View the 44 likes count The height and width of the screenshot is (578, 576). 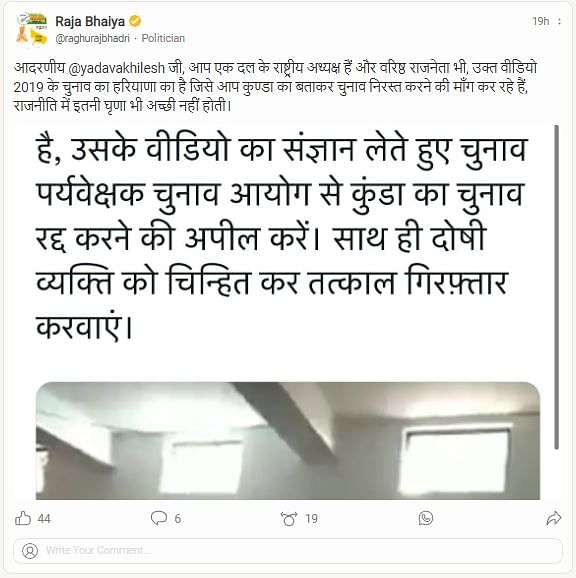point(44,519)
